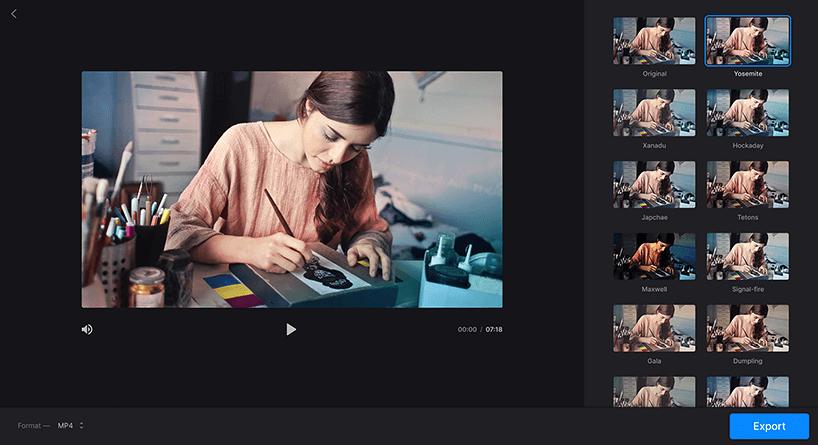Apply the Maxwell filter
This screenshot has height=445, width=818.
(654, 256)
